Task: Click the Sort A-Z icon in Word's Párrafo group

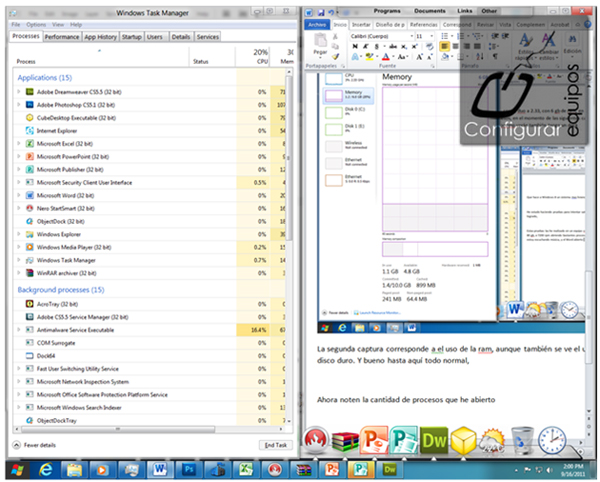Action: [480, 57]
